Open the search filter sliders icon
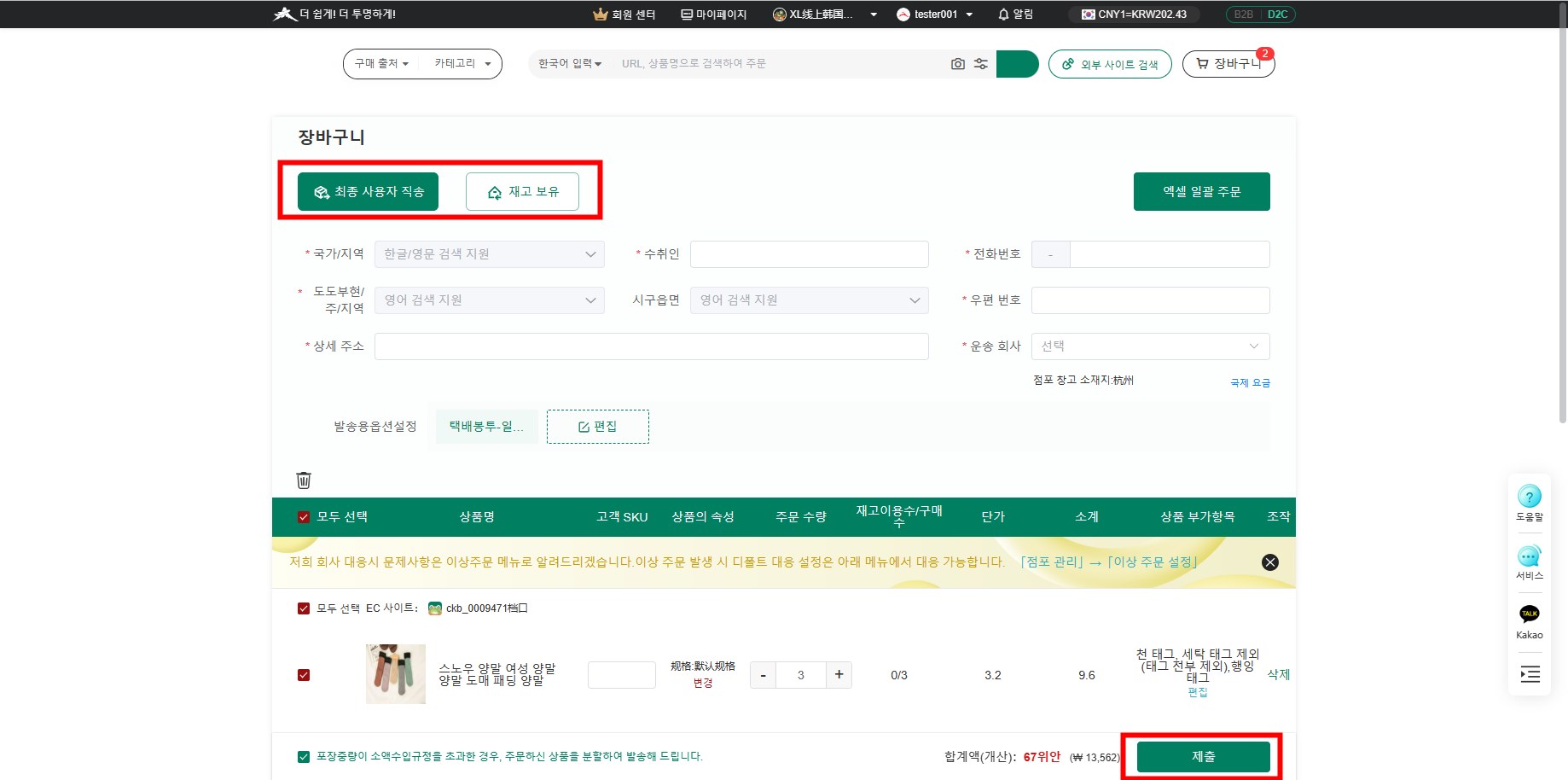Image resolution: width=1568 pixels, height=780 pixels. 981,64
